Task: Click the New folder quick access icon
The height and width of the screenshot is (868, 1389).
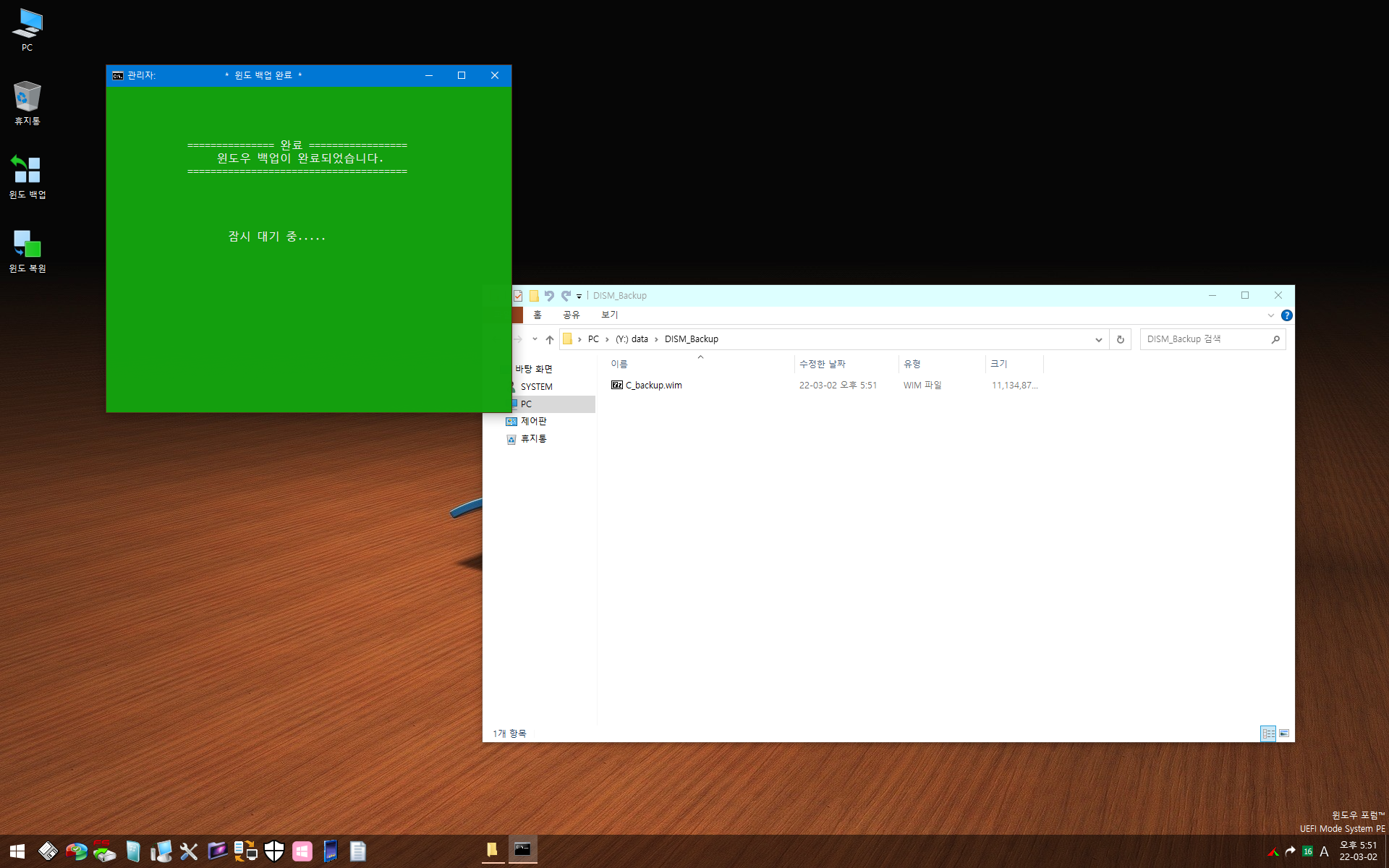Action: tap(534, 296)
